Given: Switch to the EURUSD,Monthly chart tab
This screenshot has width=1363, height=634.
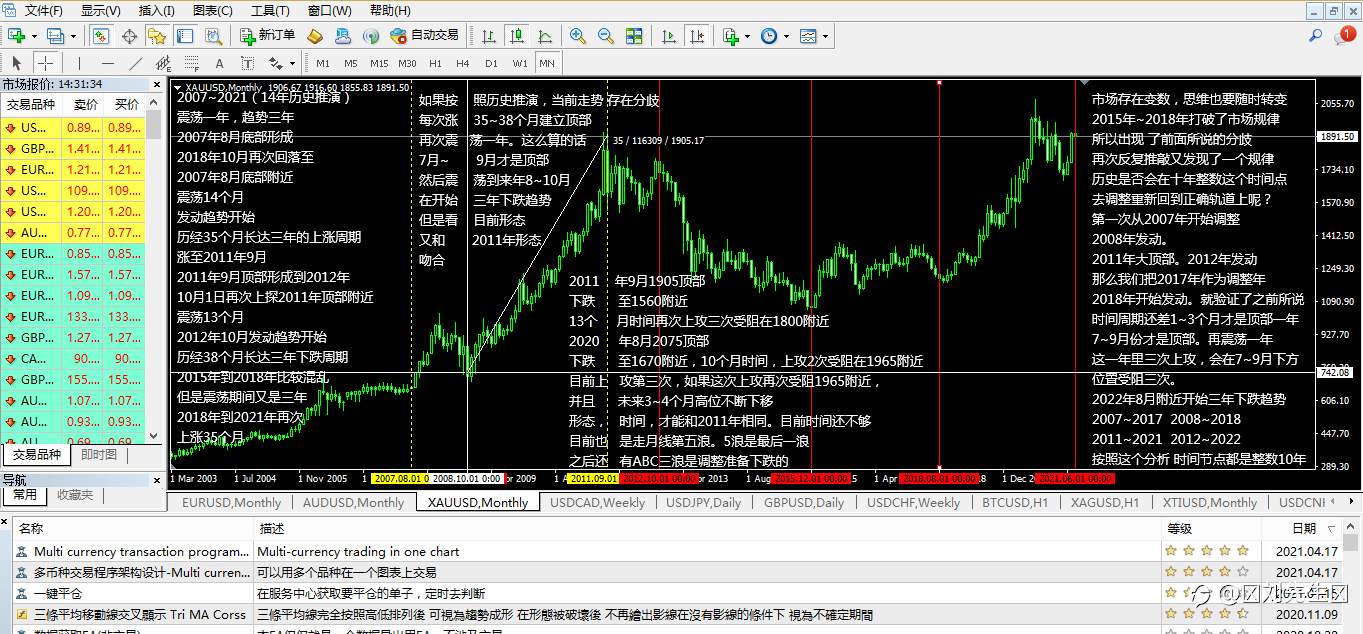Looking at the screenshot, I should (231, 503).
